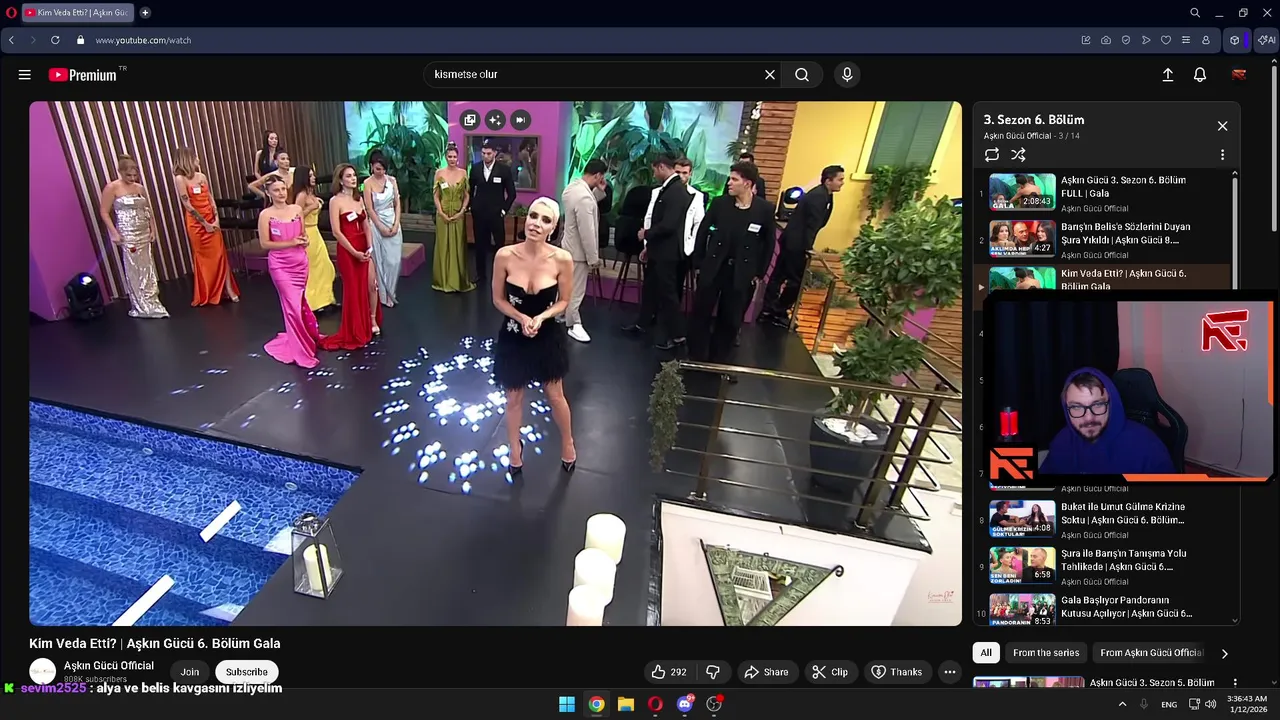This screenshot has width=1280, height=720.
Task: Select the Kim Veda Etti browser tab
Action: tap(78, 13)
